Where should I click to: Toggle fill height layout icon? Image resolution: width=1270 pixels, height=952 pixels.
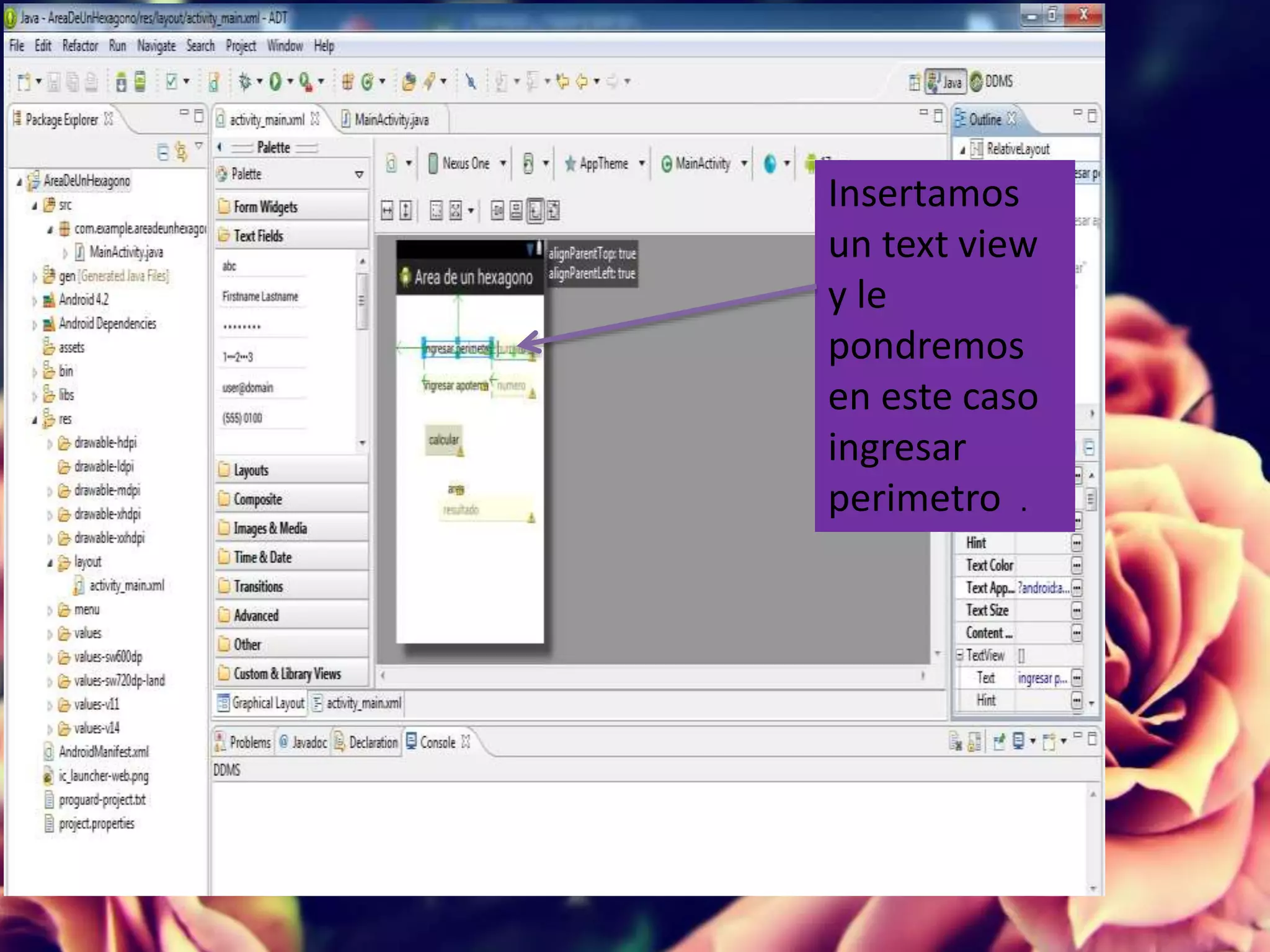coord(406,211)
